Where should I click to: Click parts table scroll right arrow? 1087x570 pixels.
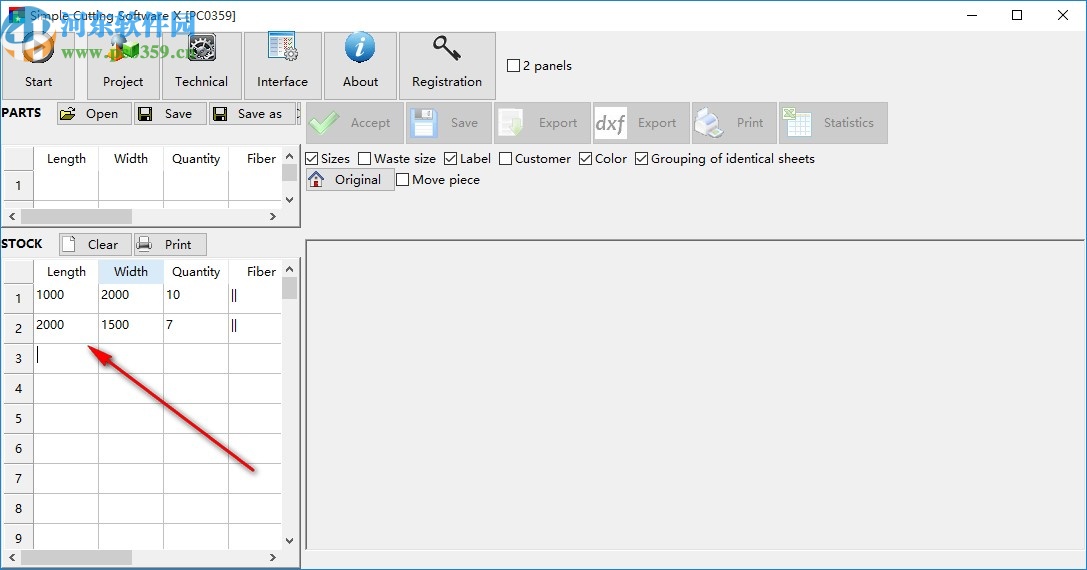coord(273,216)
